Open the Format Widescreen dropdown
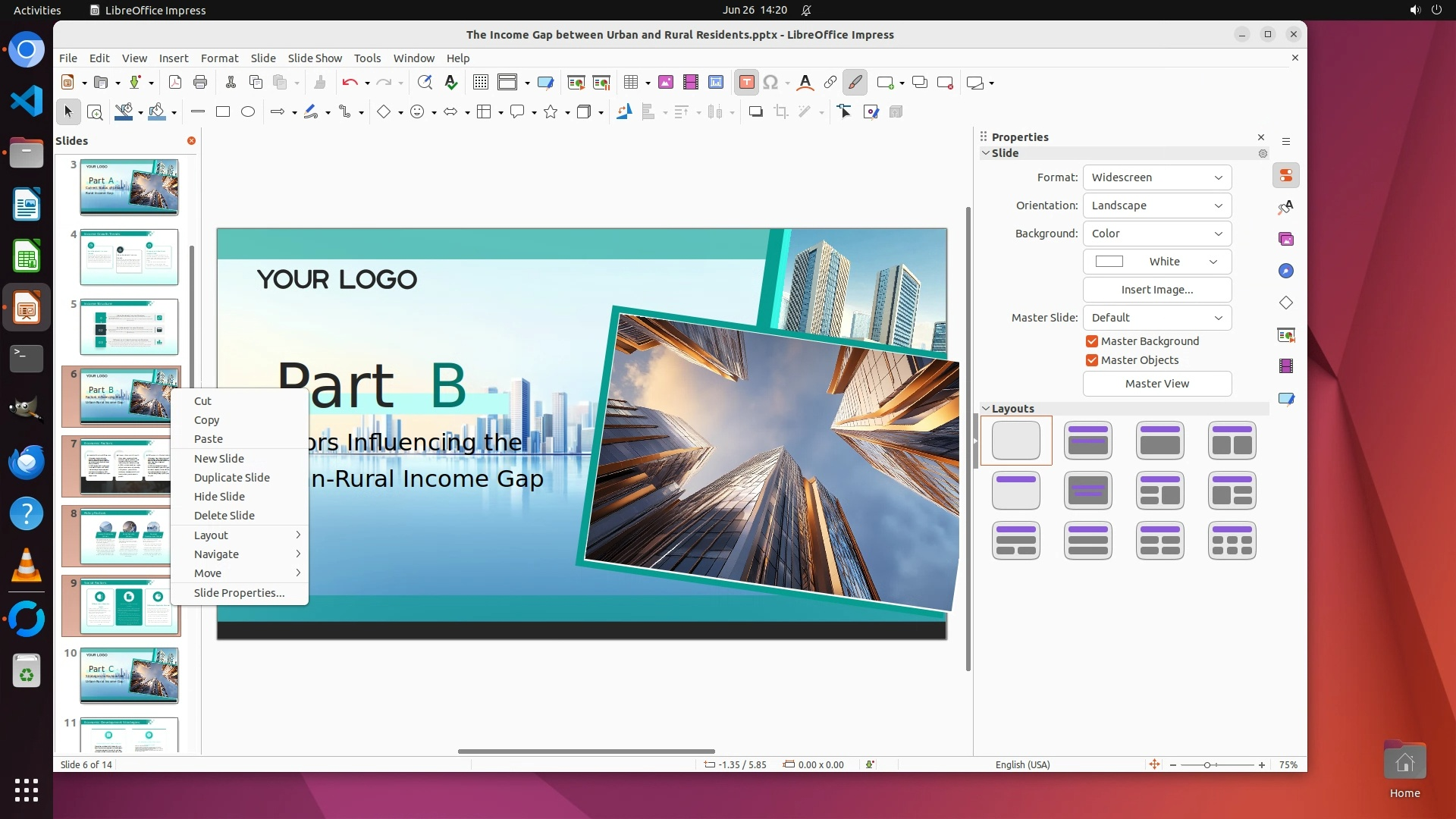The height and width of the screenshot is (819, 1456). tap(1156, 177)
